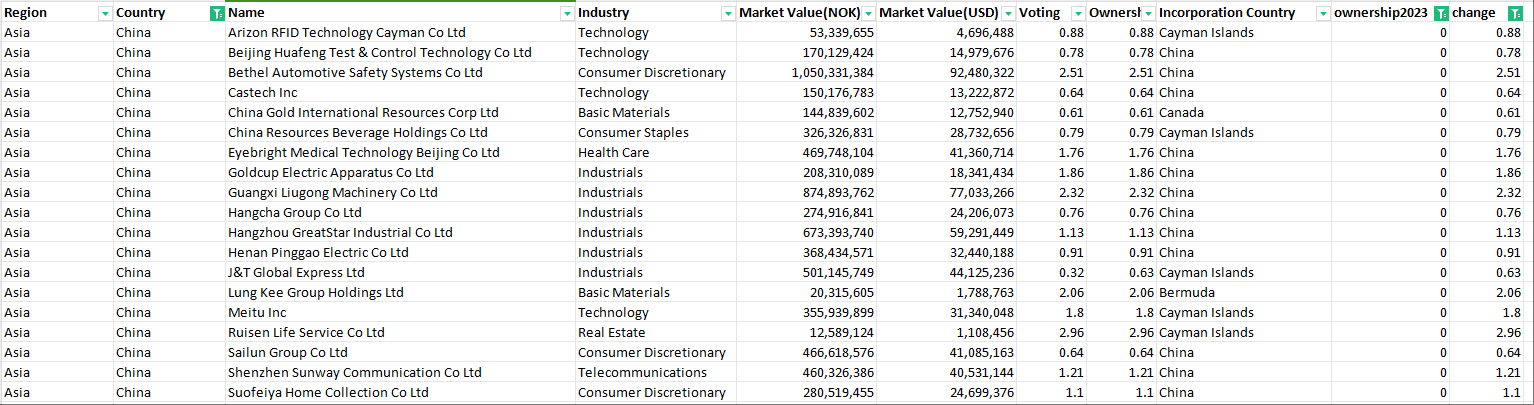Screen dimensions: 1534x405
Task: Expand the Ownership column filter dropdown
Action: [1148, 13]
